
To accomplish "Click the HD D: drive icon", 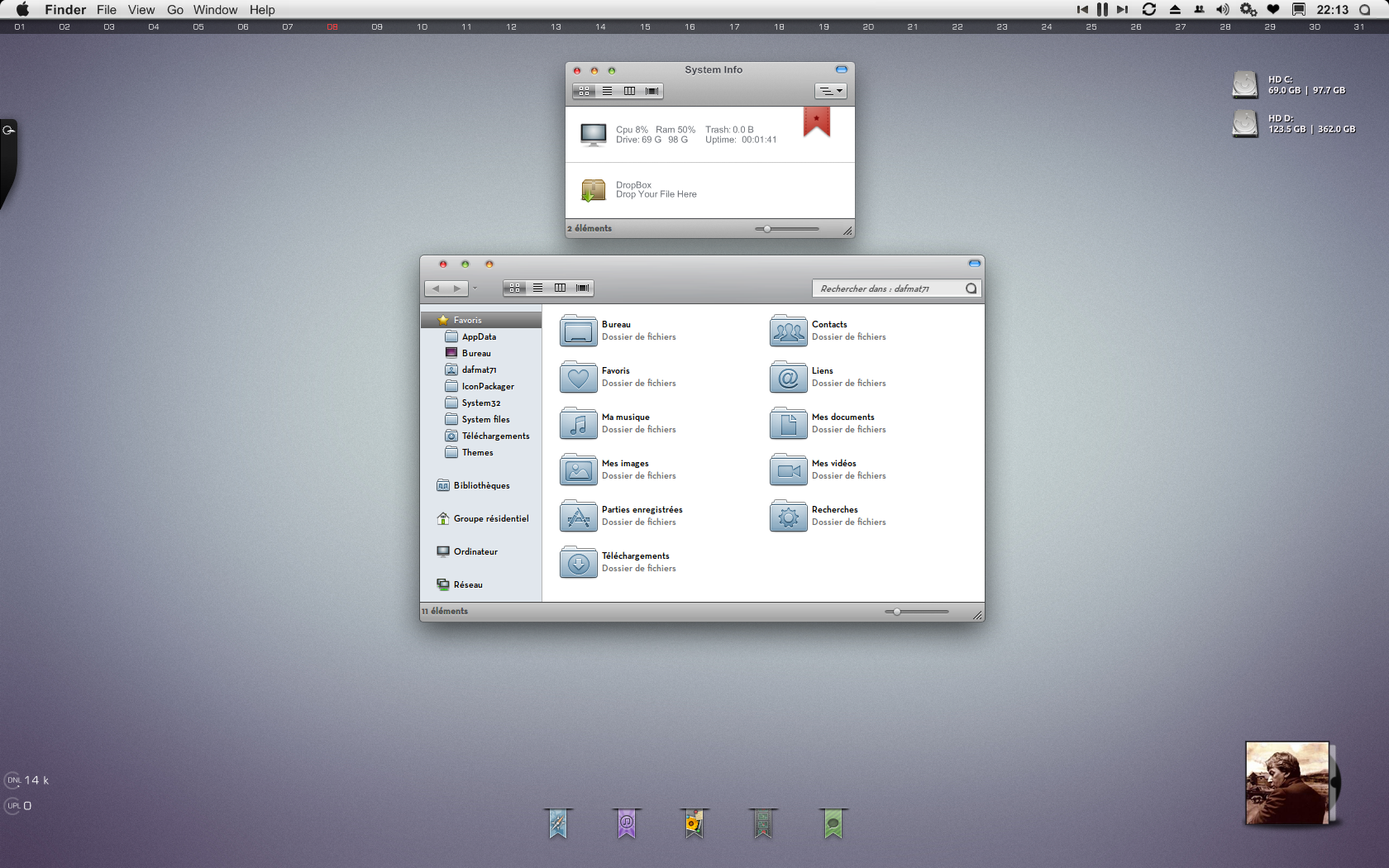I will [1245, 123].
